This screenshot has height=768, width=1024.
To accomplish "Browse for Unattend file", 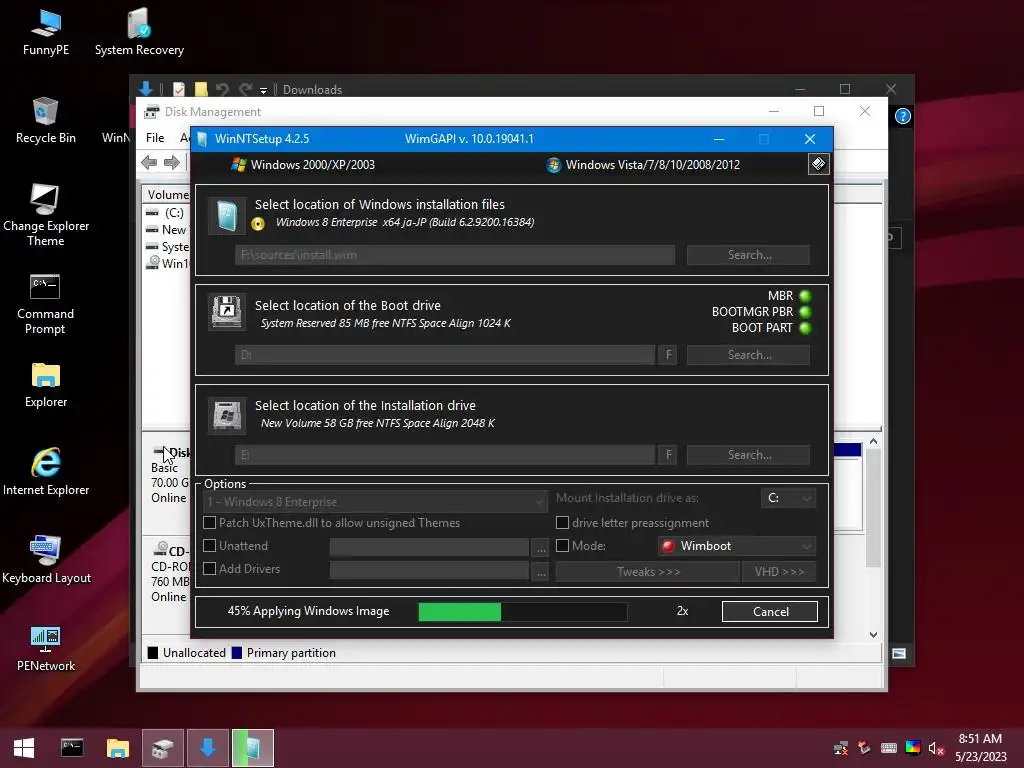I will tap(541, 547).
